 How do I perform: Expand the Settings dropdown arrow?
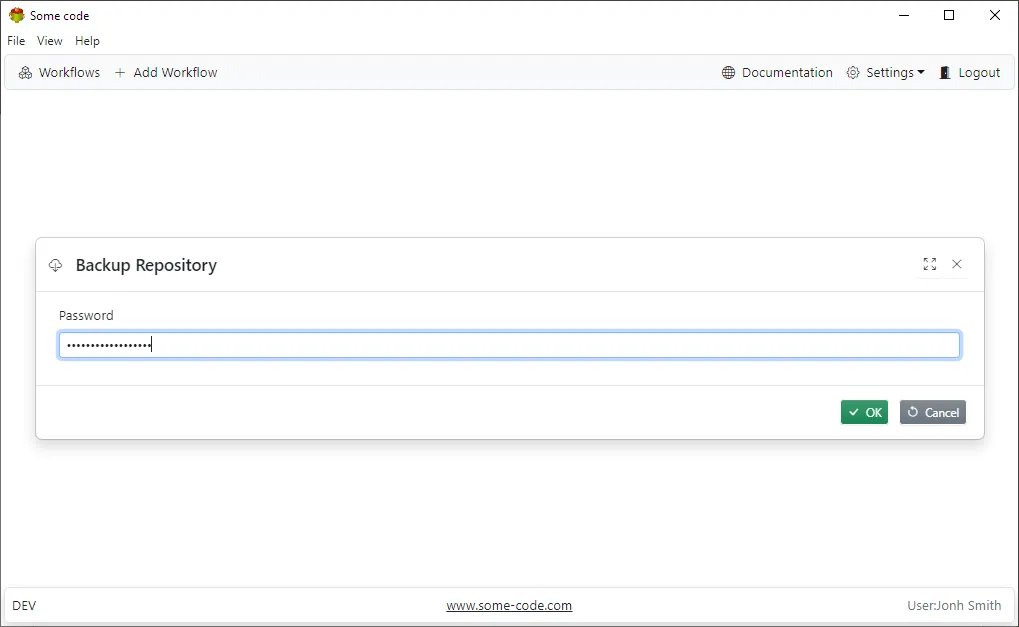[x=921, y=73]
